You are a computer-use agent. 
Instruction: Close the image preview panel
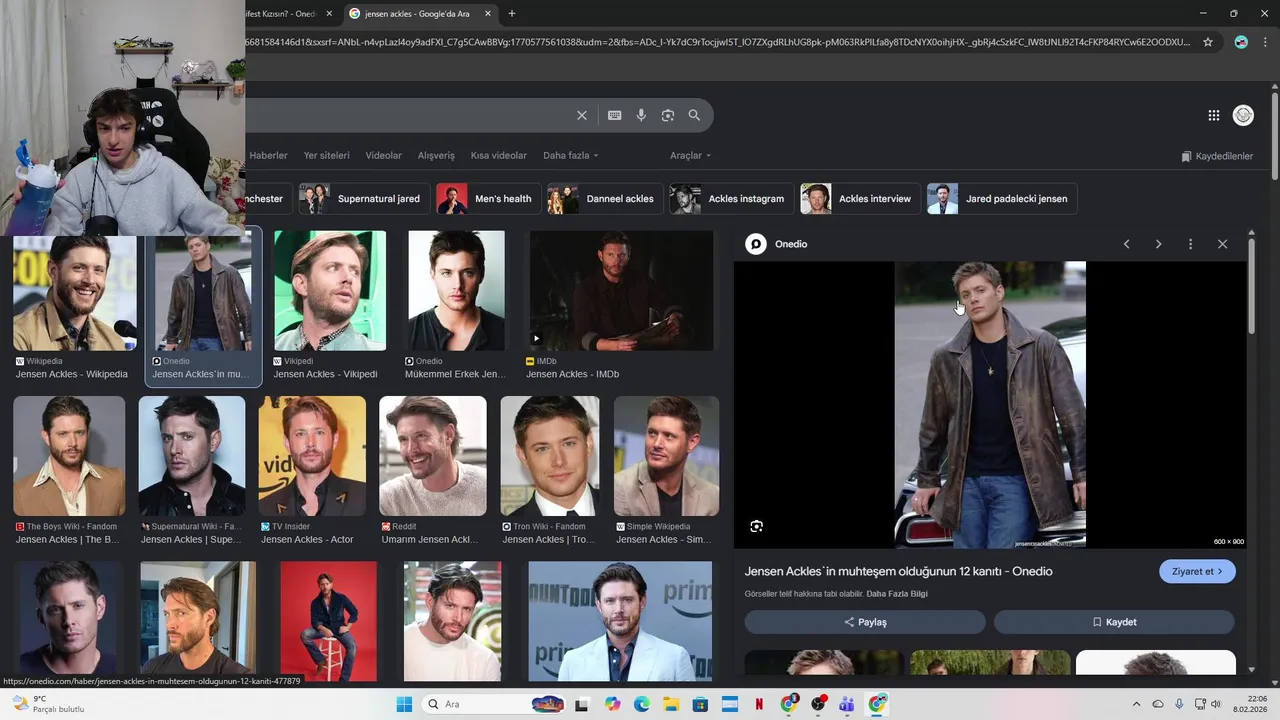pyautogui.click(x=1222, y=244)
